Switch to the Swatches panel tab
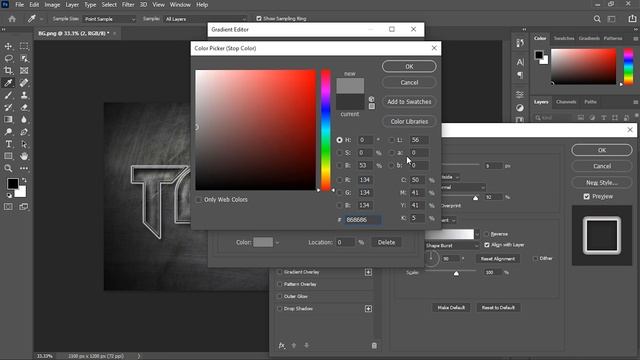640x360 pixels. coord(564,38)
